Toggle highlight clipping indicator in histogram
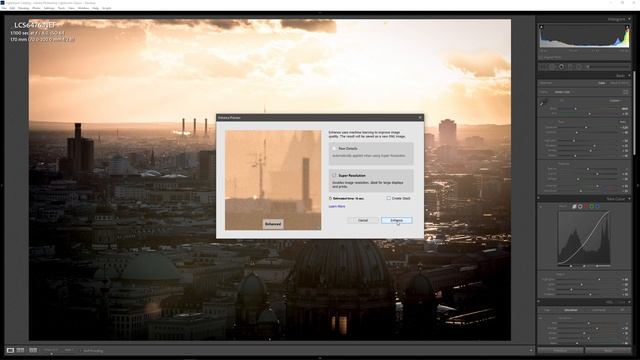The image size is (640, 360). pos(627,27)
